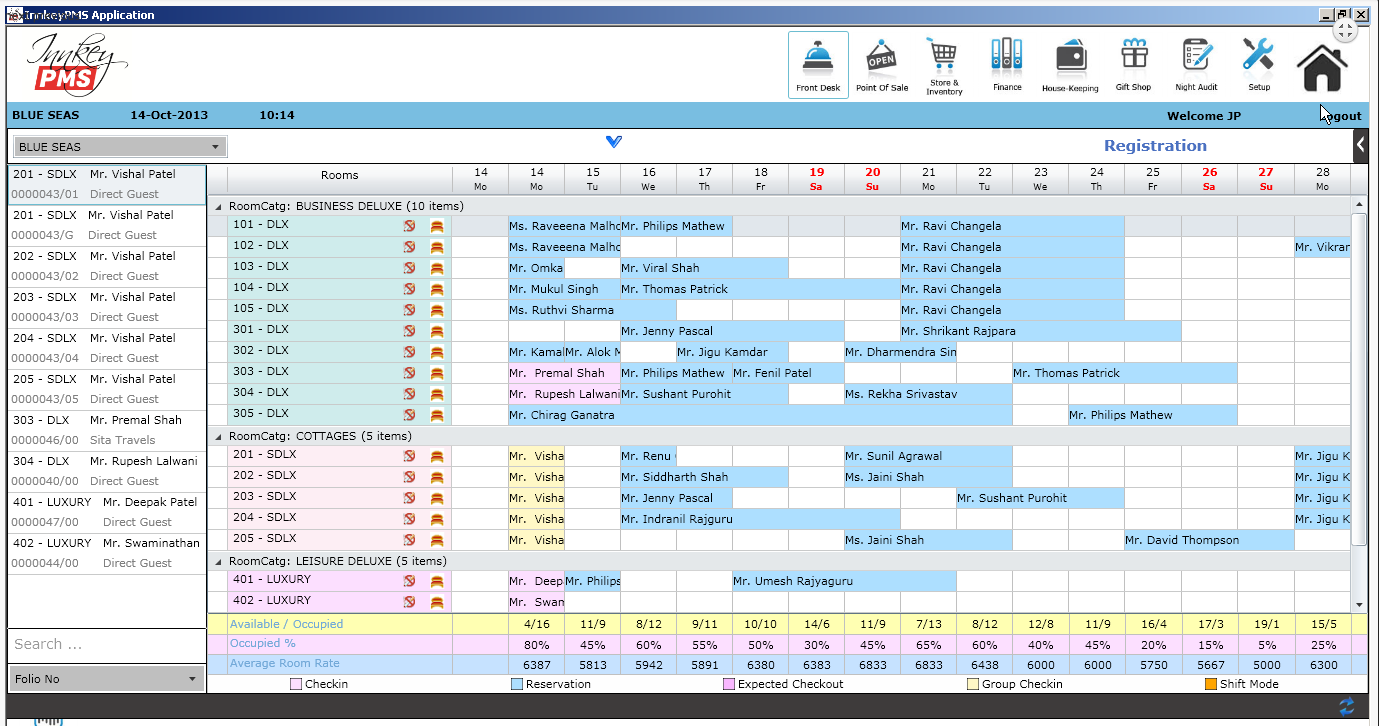Open the Gift Shop module

click(x=1133, y=62)
